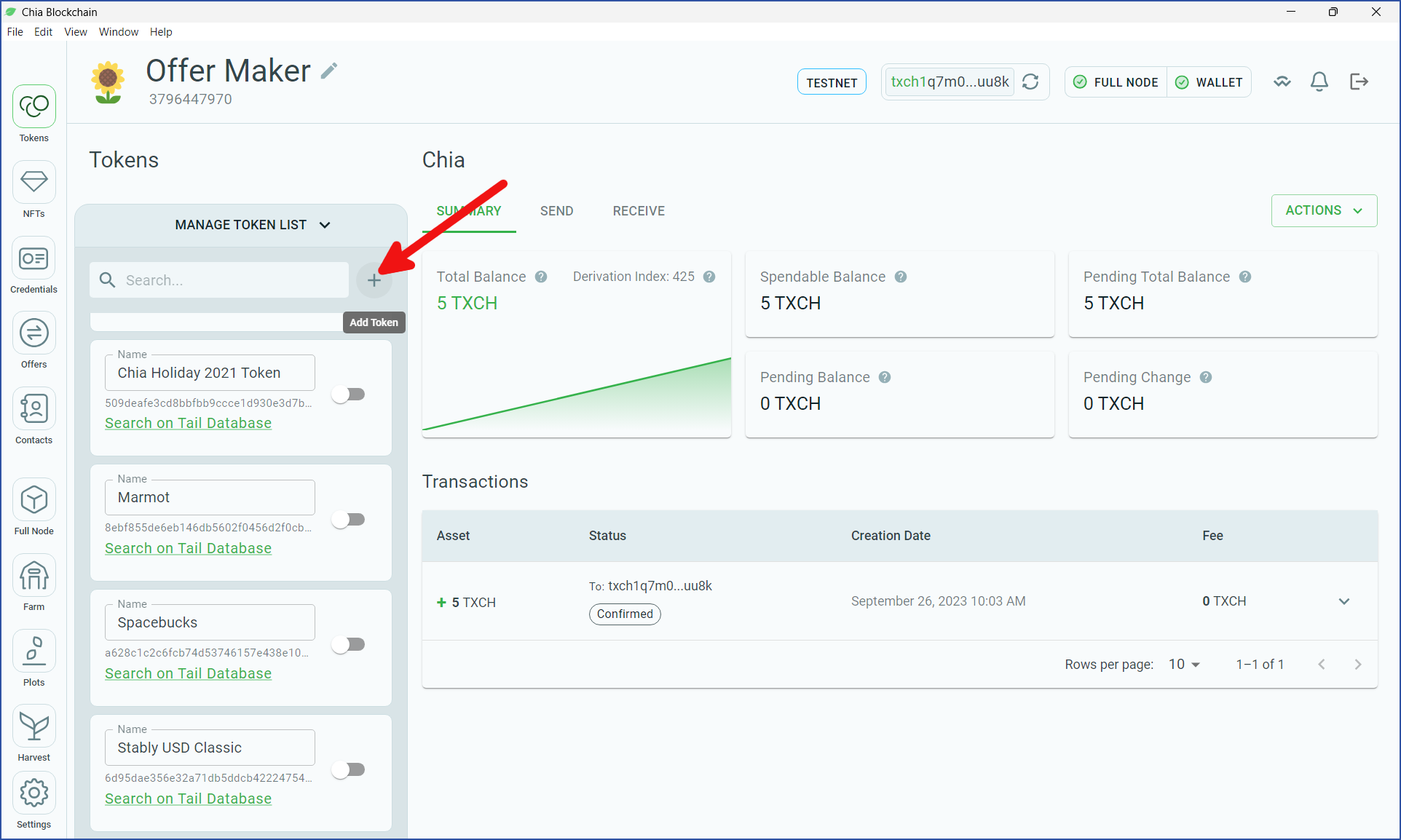Select the Summary tab
Screen dimensions: 1401x840
click(469, 211)
